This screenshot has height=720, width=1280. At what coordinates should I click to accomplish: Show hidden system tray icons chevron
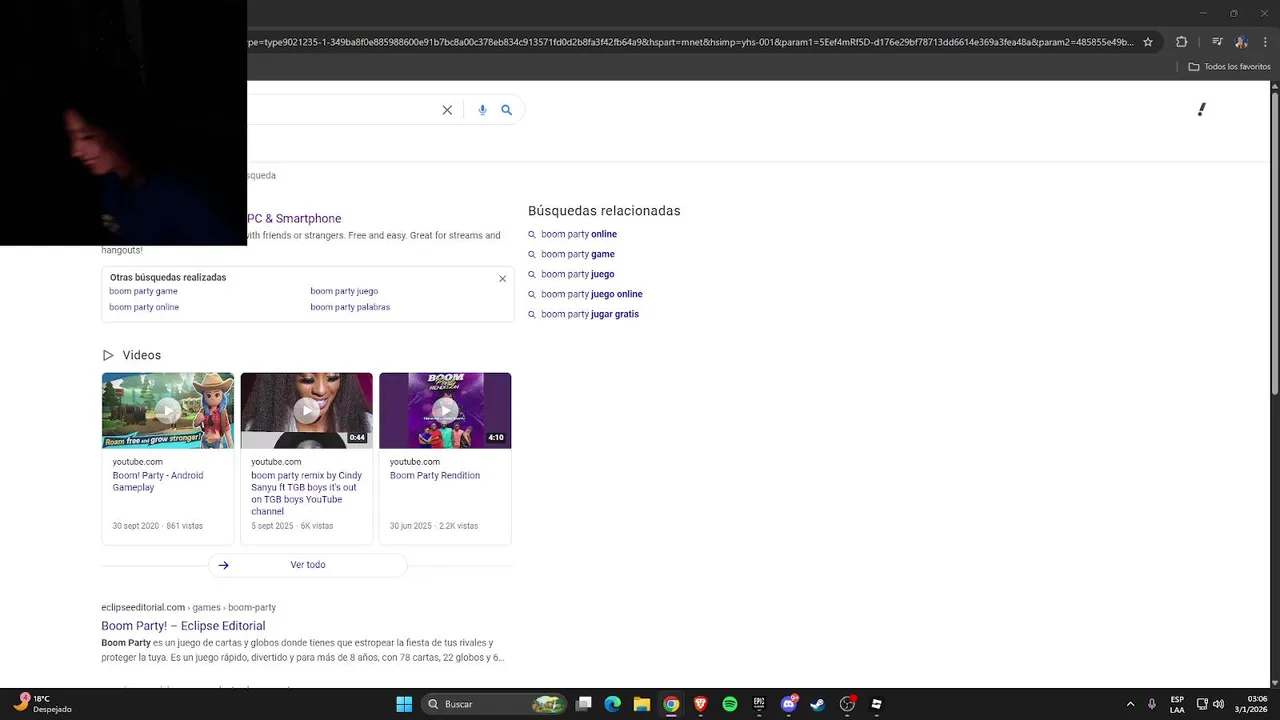coord(1130,704)
